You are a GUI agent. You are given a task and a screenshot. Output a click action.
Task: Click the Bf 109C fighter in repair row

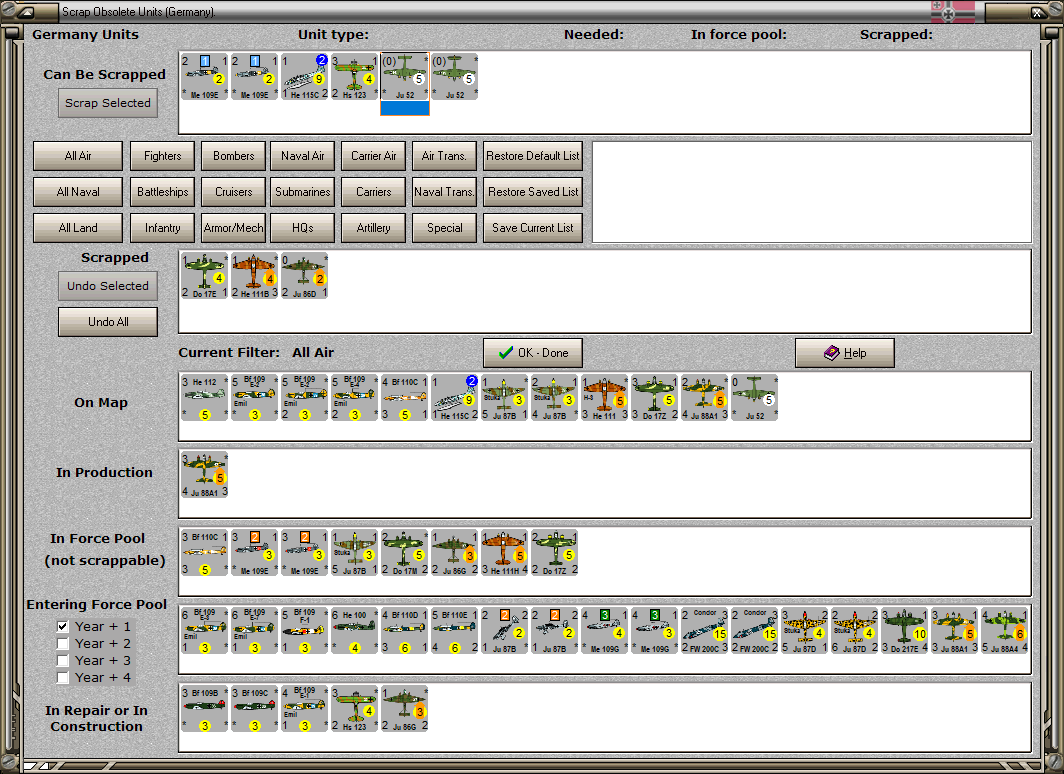254,709
